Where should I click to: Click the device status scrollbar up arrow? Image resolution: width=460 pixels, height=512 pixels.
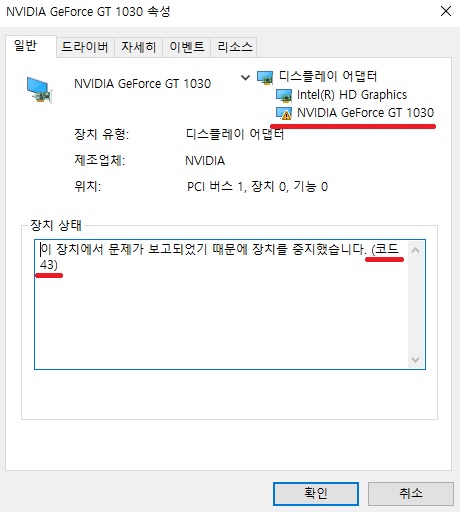click(x=415, y=250)
